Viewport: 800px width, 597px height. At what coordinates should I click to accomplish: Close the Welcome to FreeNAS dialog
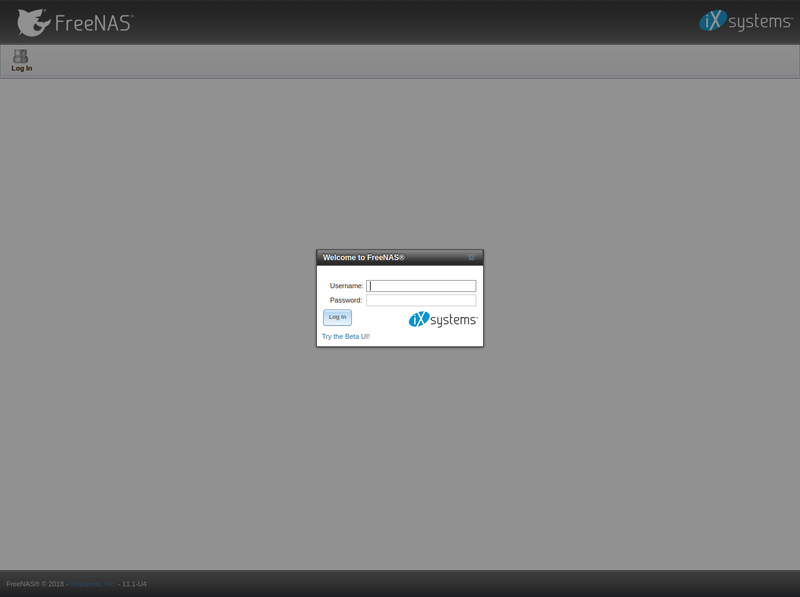click(471, 257)
